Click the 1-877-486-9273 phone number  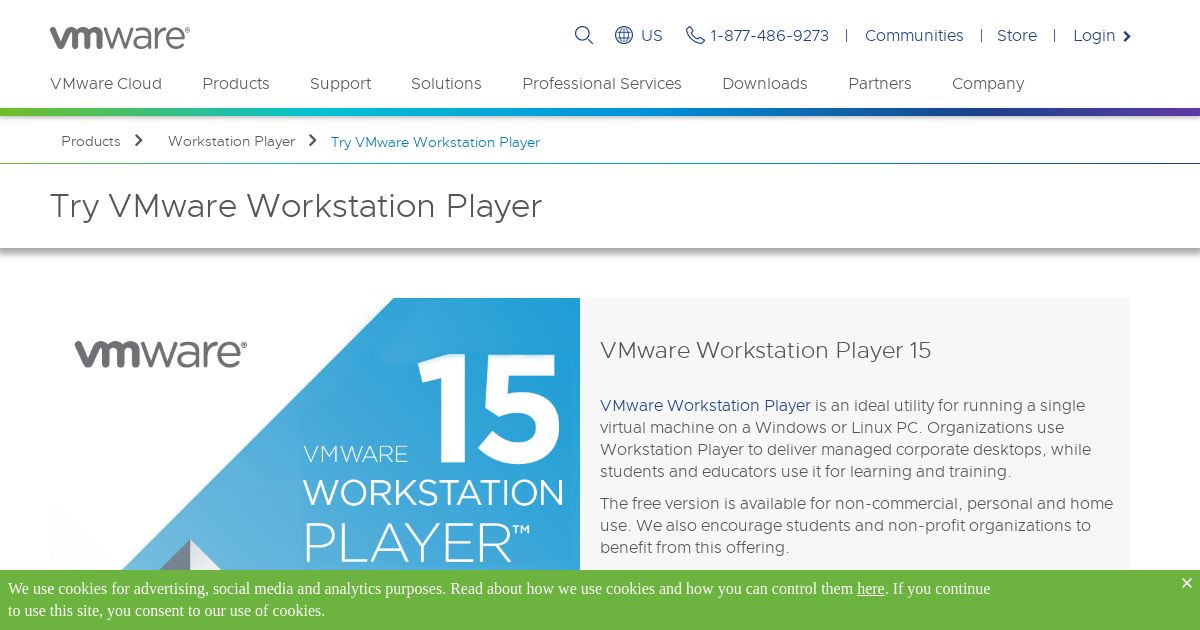click(x=770, y=36)
